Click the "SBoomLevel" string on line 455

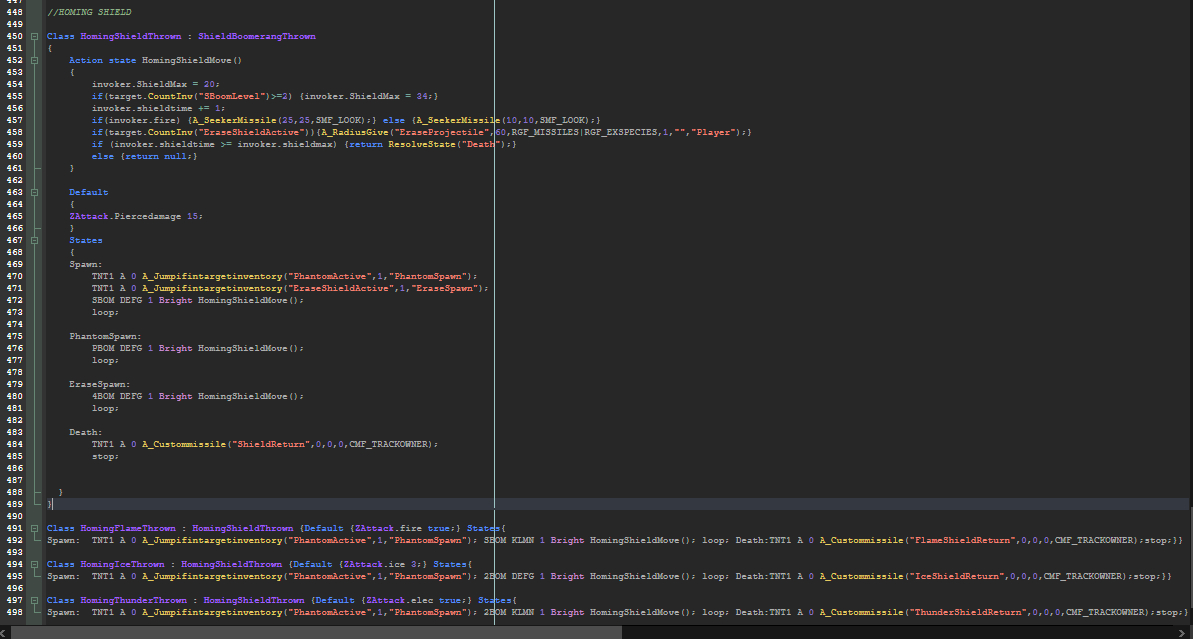click(x=232, y=96)
